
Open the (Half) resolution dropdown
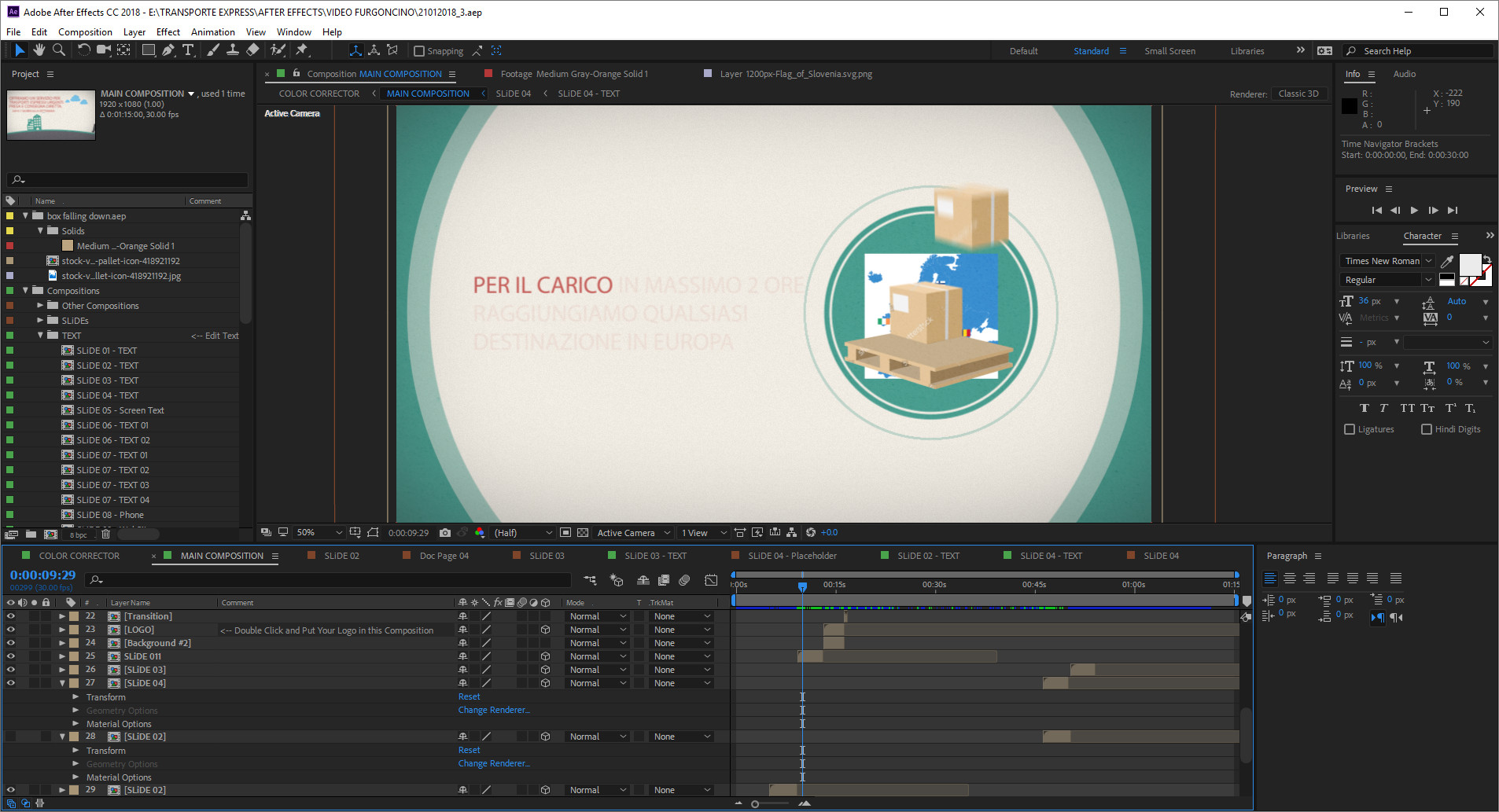pyautogui.click(x=523, y=533)
